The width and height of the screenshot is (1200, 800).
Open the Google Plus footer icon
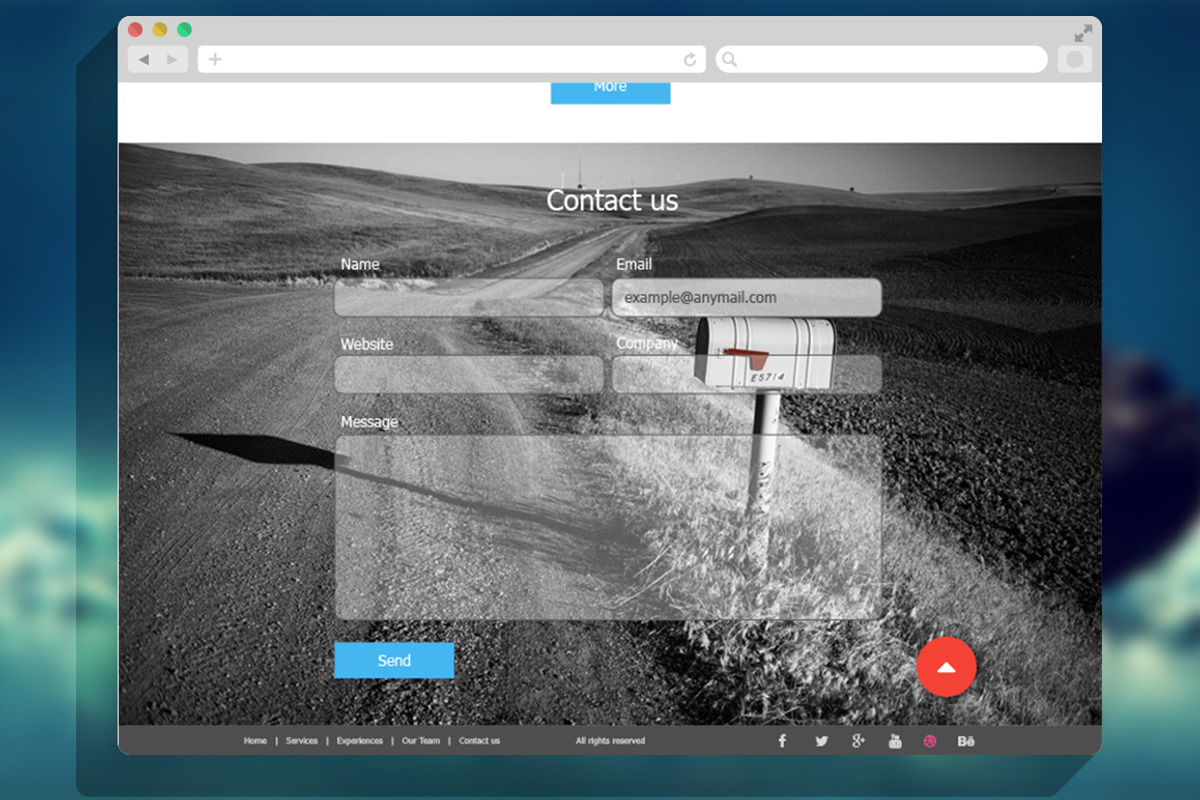click(858, 741)
